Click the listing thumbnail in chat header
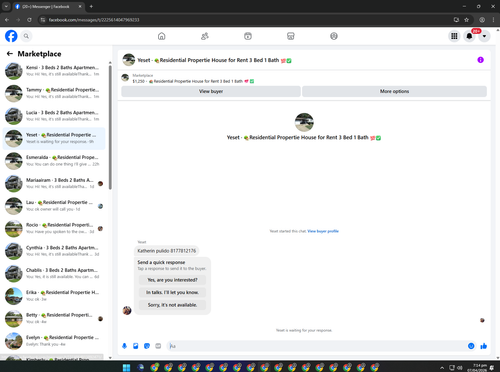500x372 pixels. coord(129,60)
